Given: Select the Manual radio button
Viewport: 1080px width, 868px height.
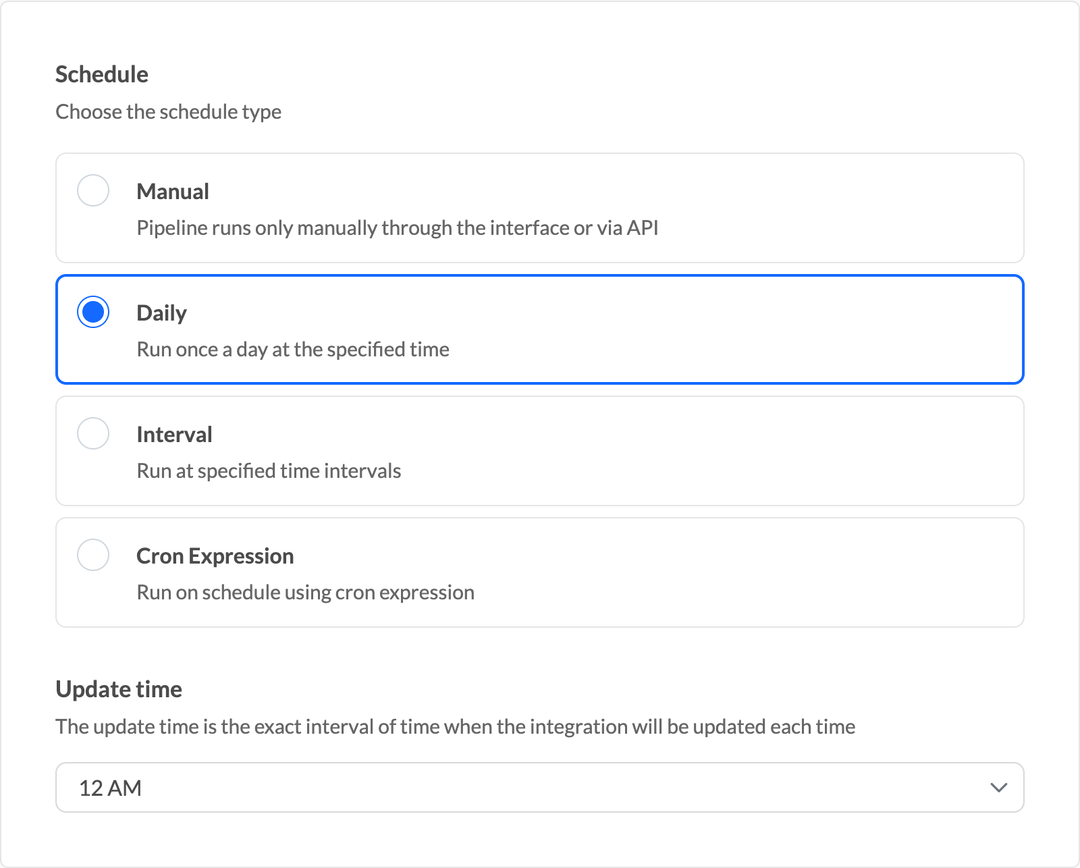Looking at the screenshot, I should point(93,191).
